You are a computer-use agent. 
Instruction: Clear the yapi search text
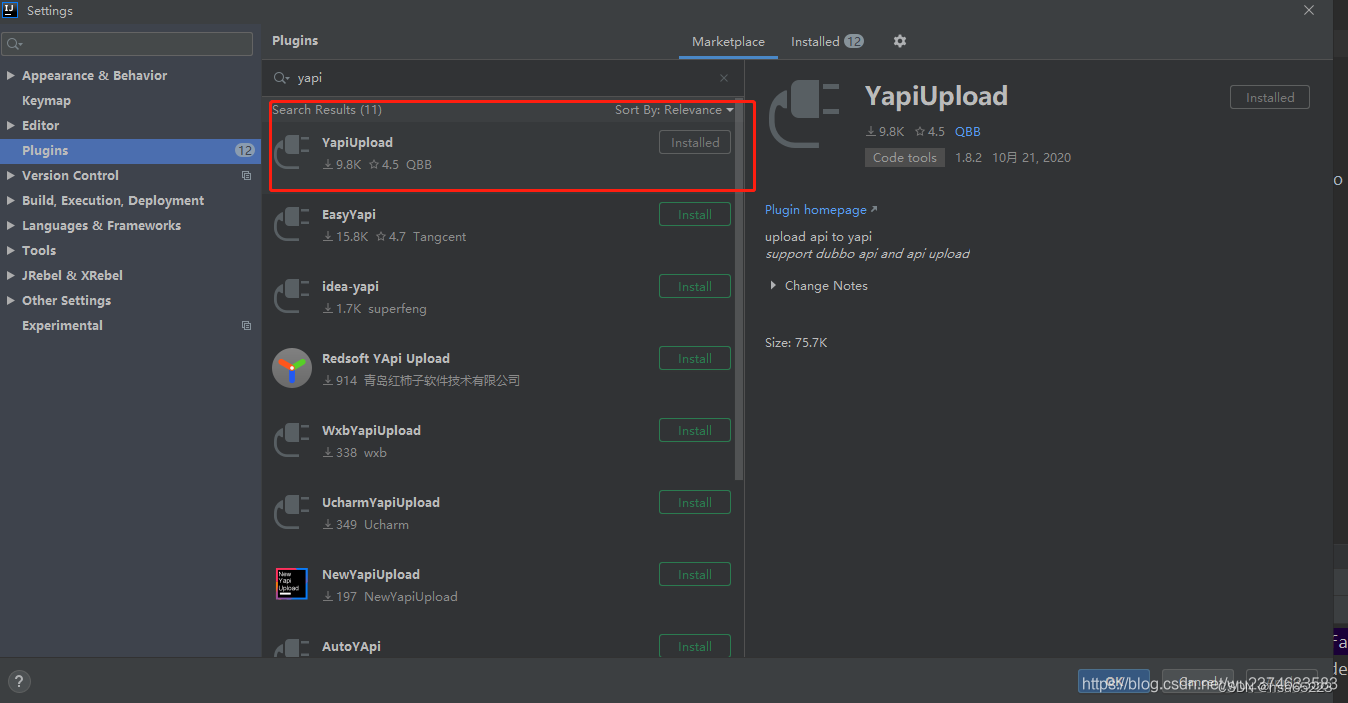pyautogui.click(x=724, y=78)
